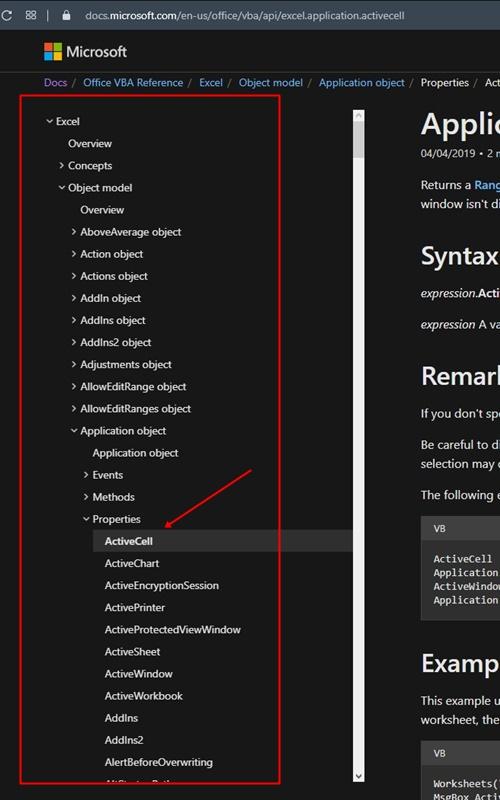This screenshot has width=500, height=800.
Task: Open the Office VBA Reference breadcrumb
Action: (133, 83)
